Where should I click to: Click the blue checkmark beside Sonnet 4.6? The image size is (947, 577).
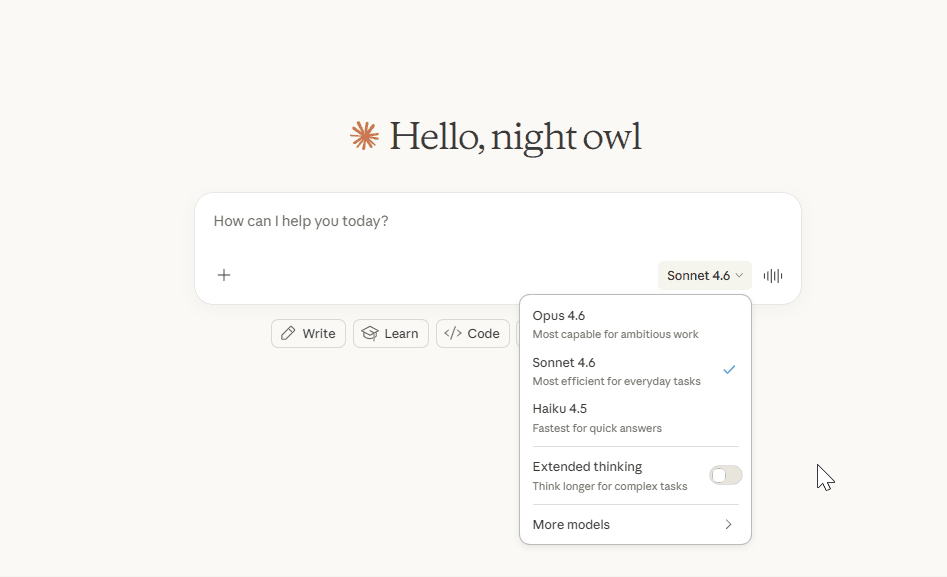click(x=729, y=370)
